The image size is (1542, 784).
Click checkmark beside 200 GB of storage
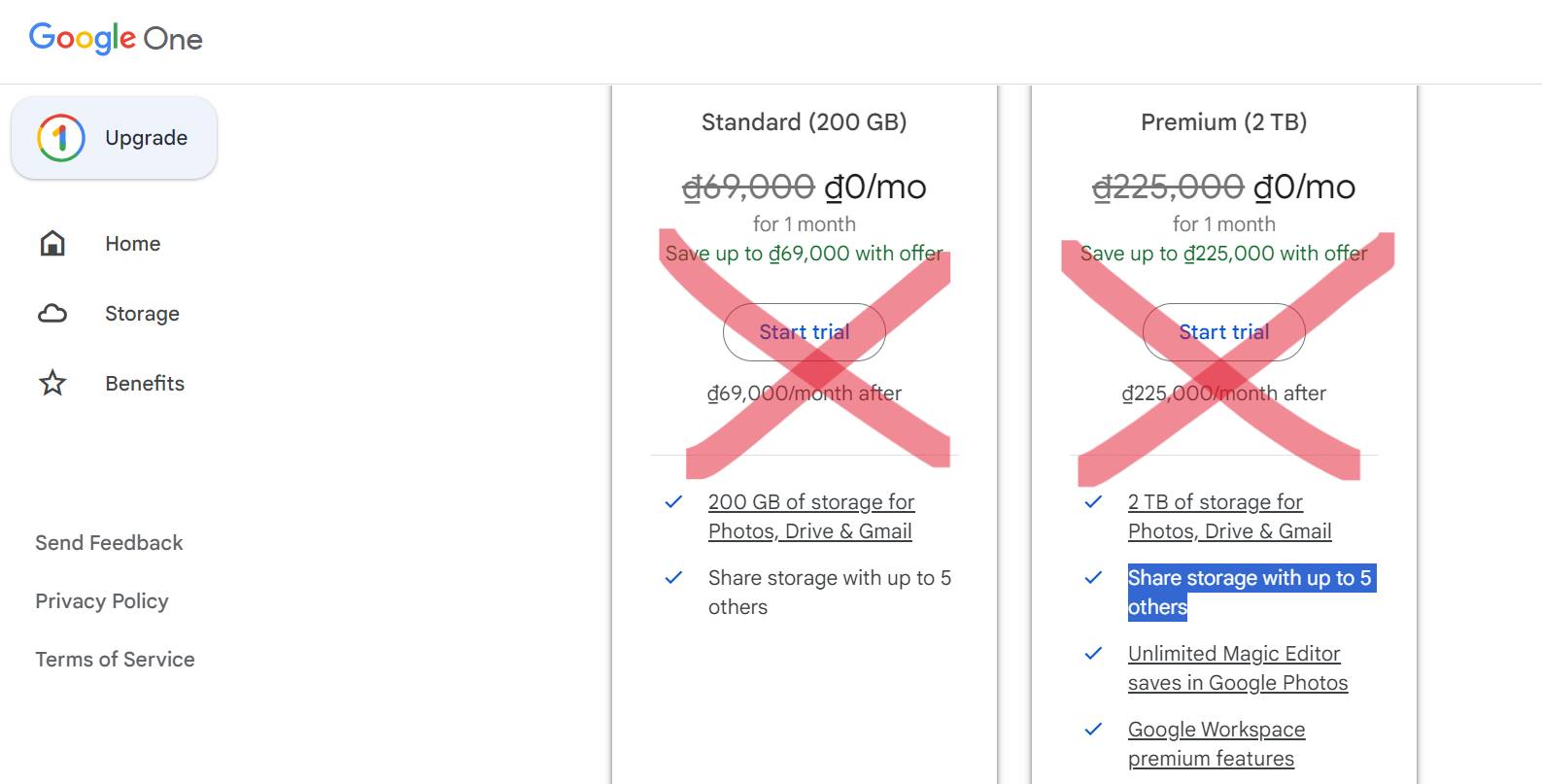tap(673, 502)
